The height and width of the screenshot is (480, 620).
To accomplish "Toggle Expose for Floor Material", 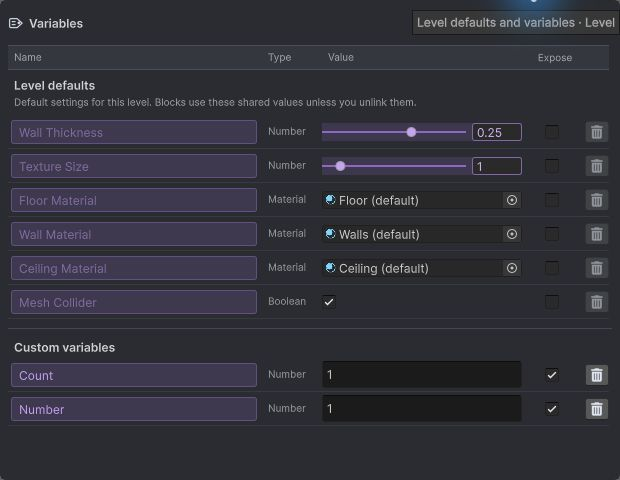I will [x=552, y=200].
